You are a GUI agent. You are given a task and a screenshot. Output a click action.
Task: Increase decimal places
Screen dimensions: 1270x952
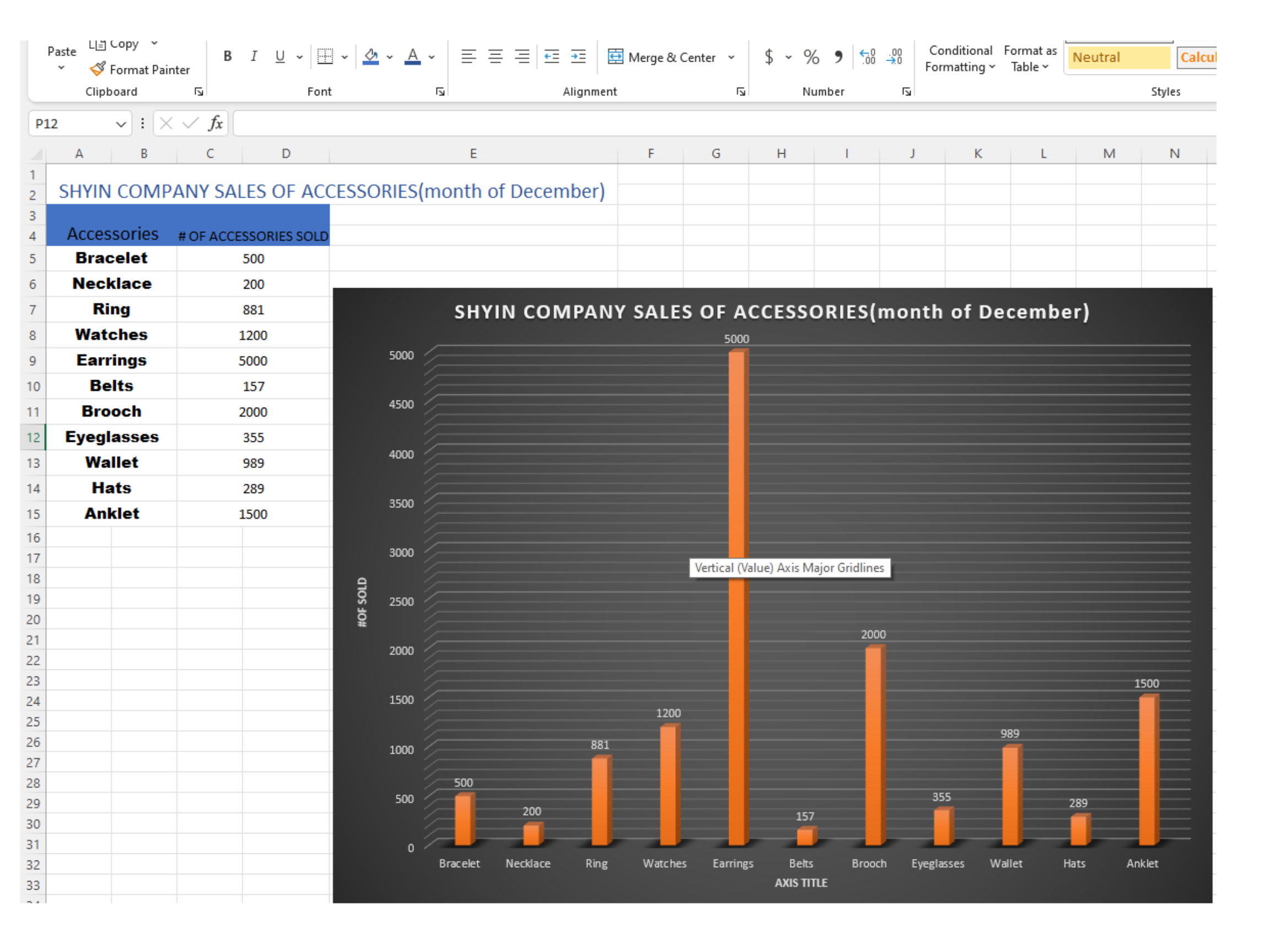pyautogui.click(x=868, y=56)
